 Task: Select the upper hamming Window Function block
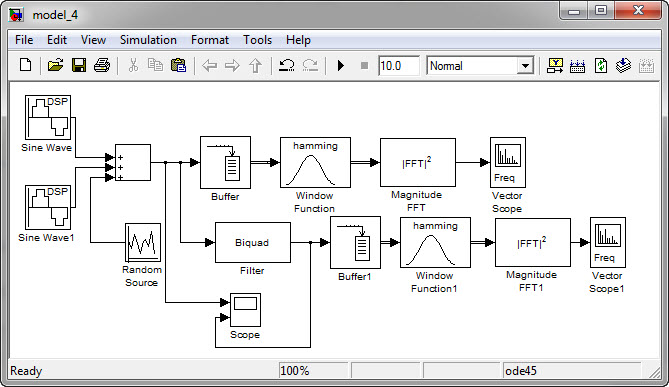click(315, 163)
